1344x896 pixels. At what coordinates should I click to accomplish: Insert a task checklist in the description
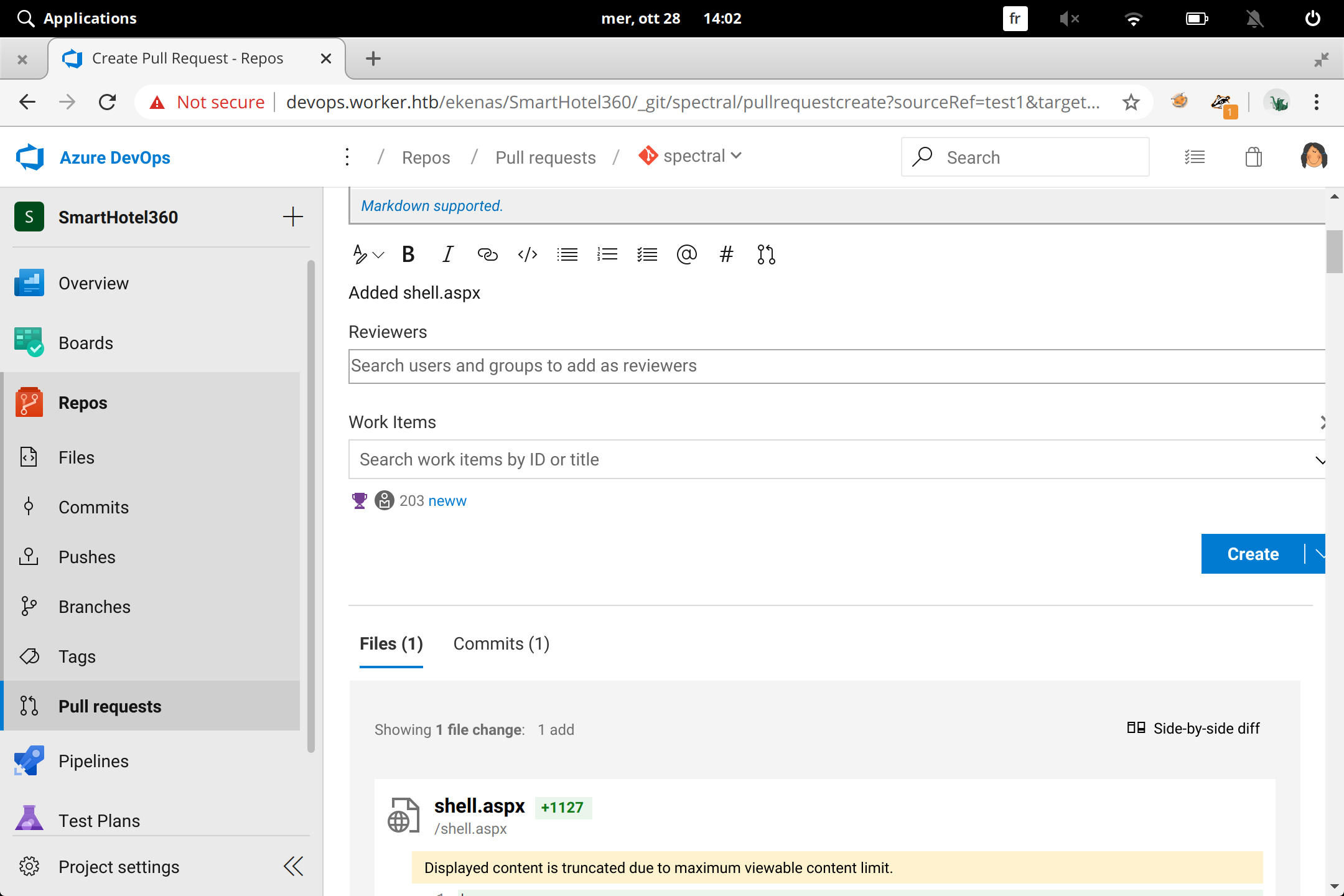pos(646,254)
